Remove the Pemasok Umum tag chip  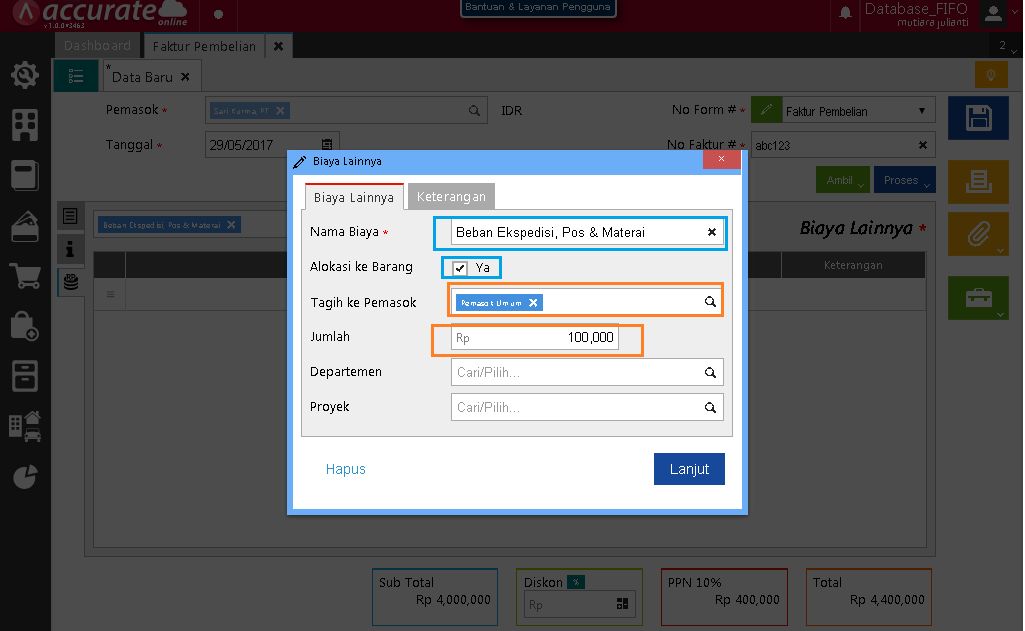click(534, 300)
